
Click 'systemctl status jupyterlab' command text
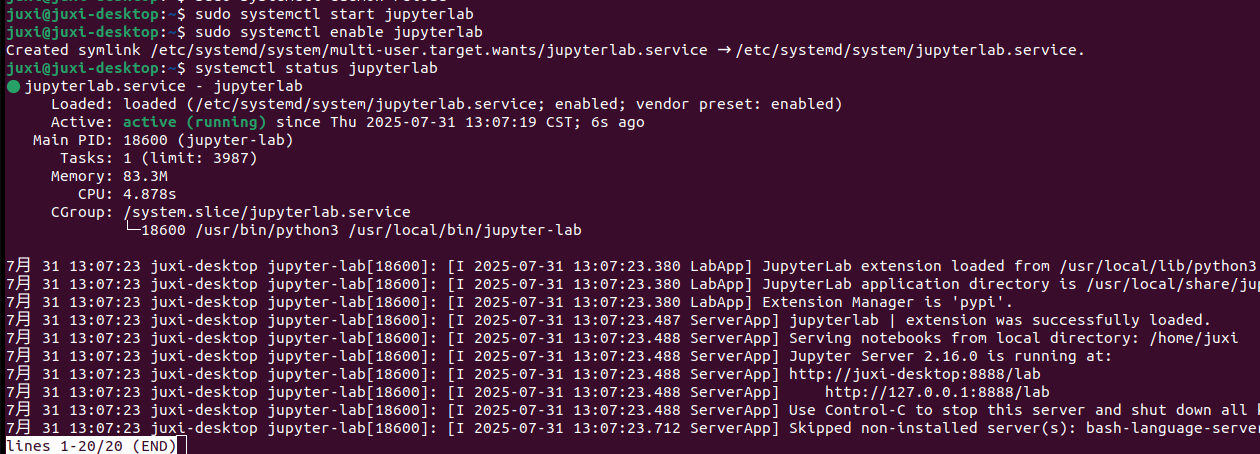click(317, 68)
